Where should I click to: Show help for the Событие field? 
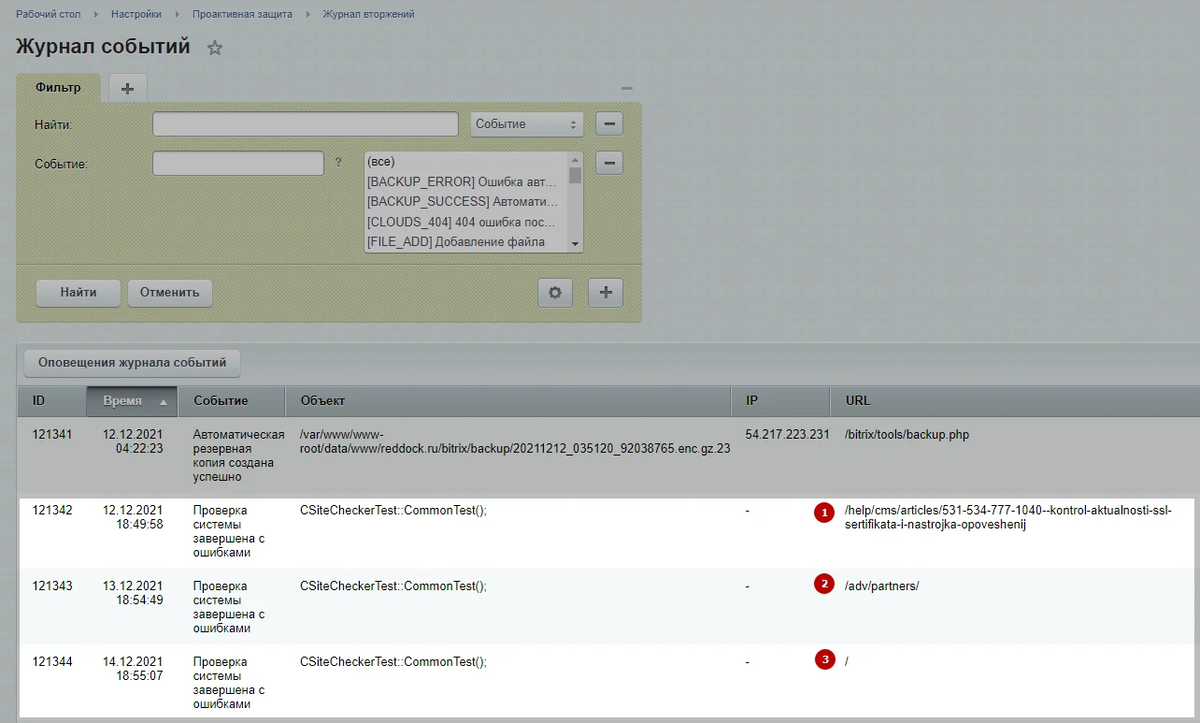coord(338,162)
